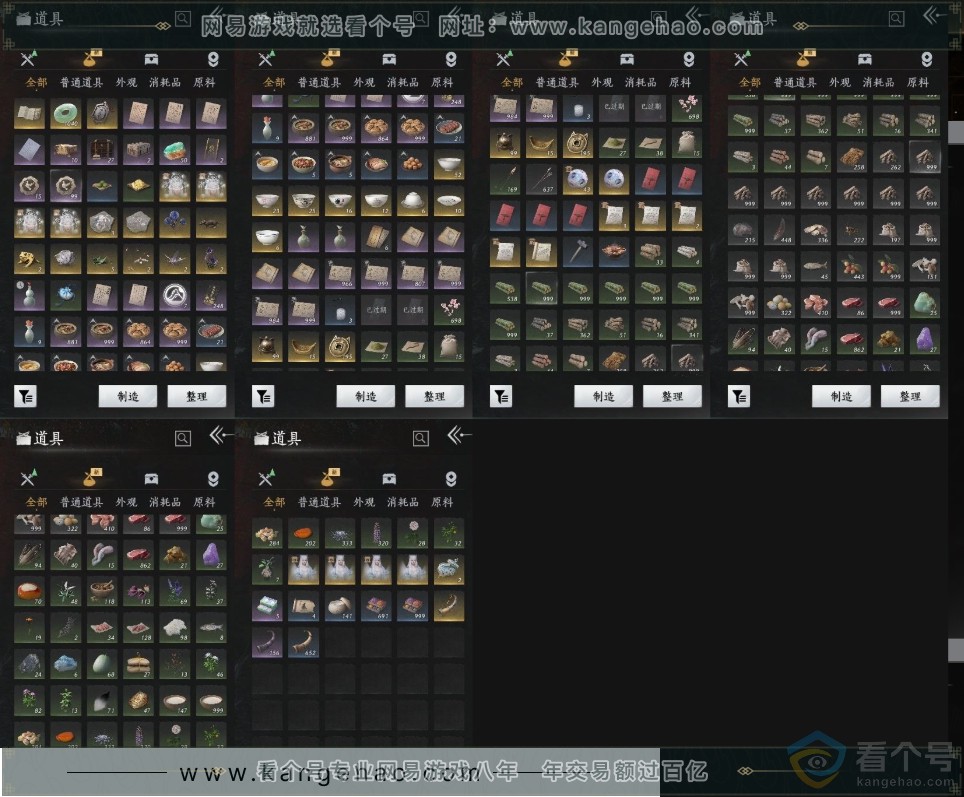The width and height of the screenshot is (964, 797).
Task: Select the unbadged white-haired character portrait
Action: click(412, 569)
